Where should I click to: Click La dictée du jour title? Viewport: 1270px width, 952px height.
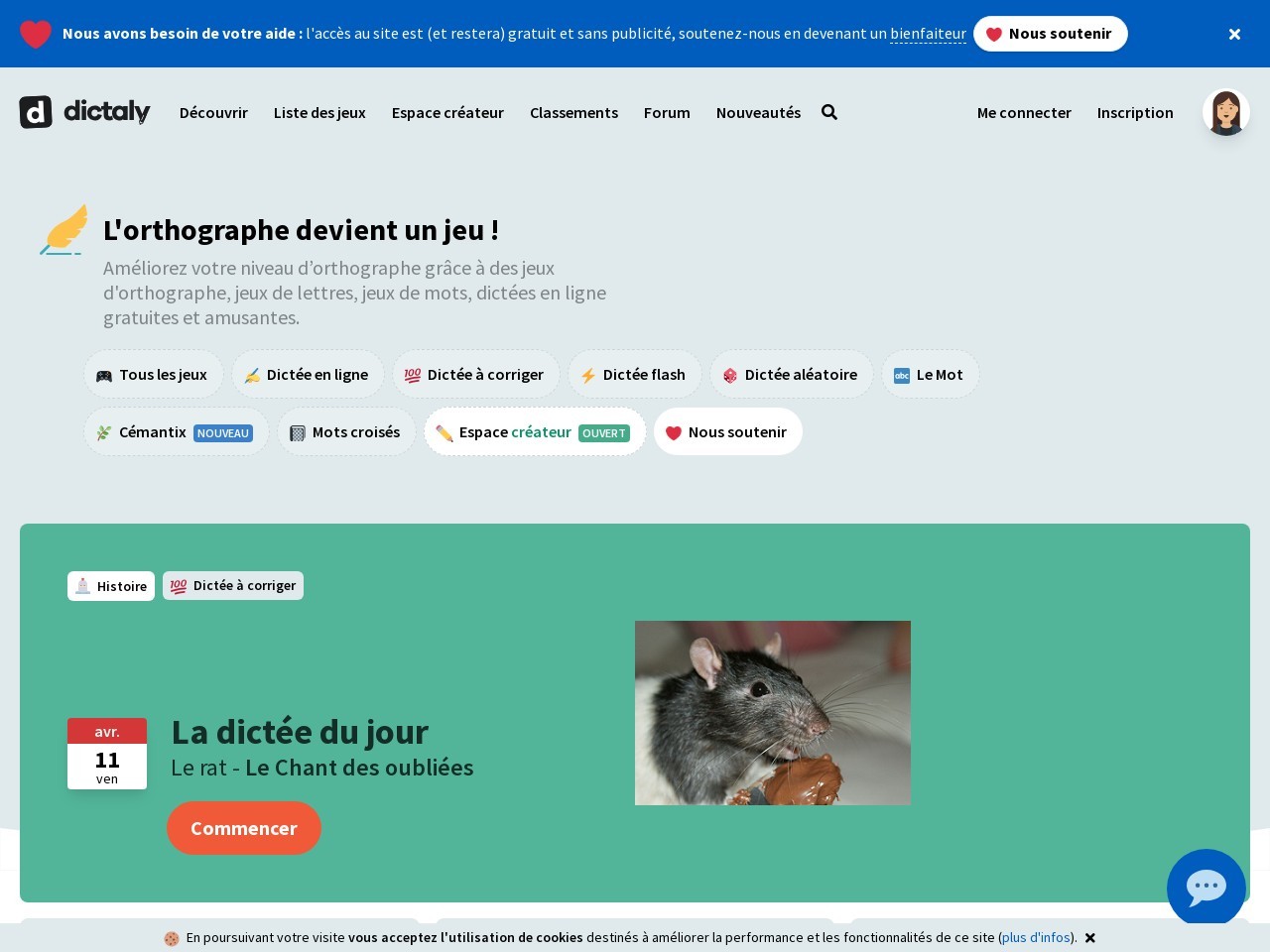300,732
